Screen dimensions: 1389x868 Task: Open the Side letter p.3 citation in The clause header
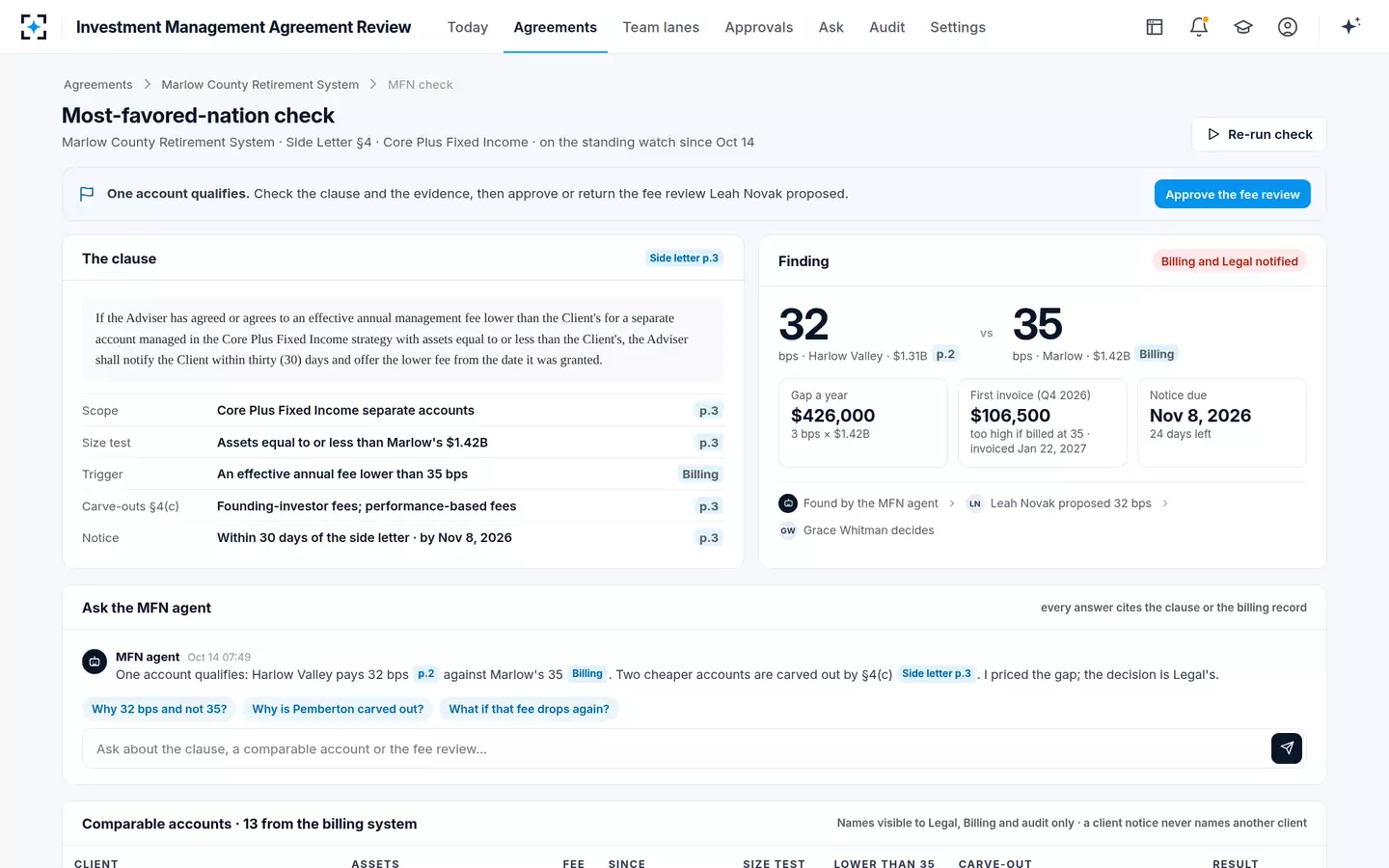pos(684,258)
